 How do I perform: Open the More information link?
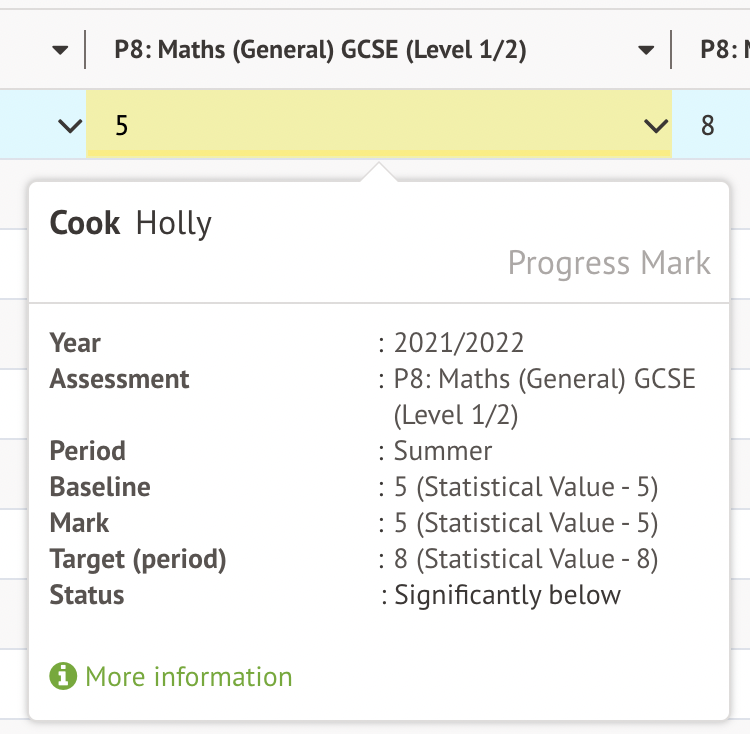point(189,677)
